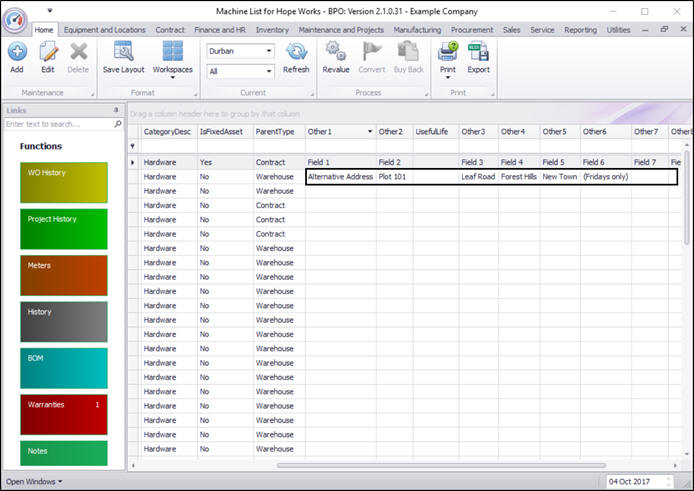Screen dimensions: 694x491
Task: Click the Project History tile
Action: 64,229
